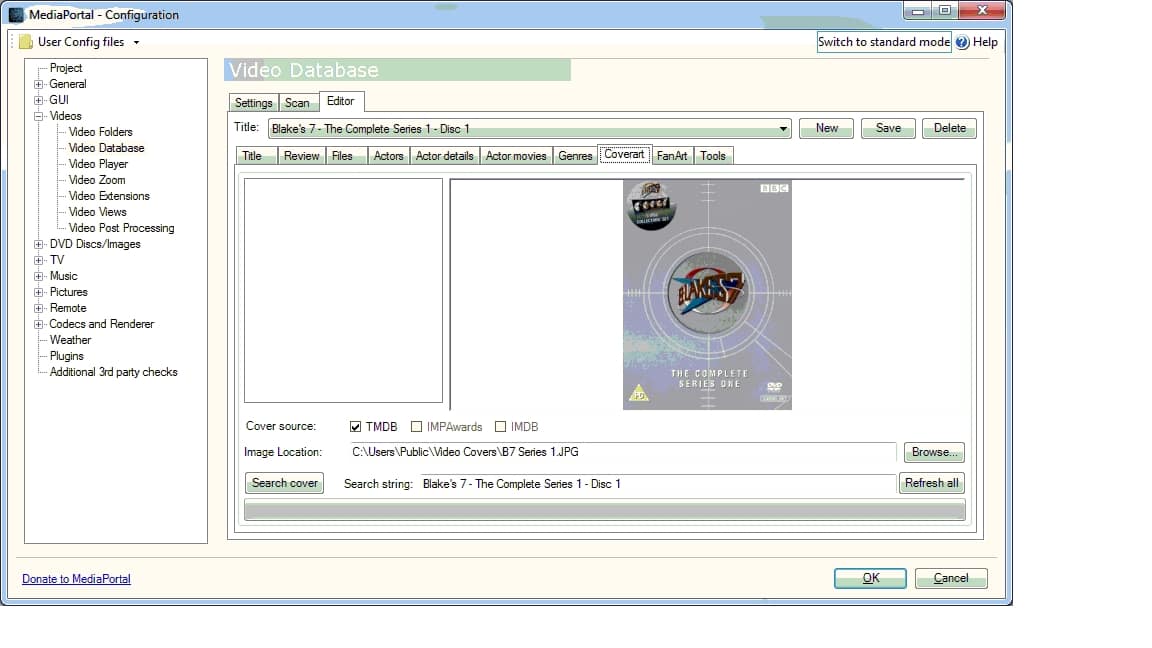Screen dimensions: 1152x648
Task: Expand the GUI tree node
Action: tap(39, 101)
